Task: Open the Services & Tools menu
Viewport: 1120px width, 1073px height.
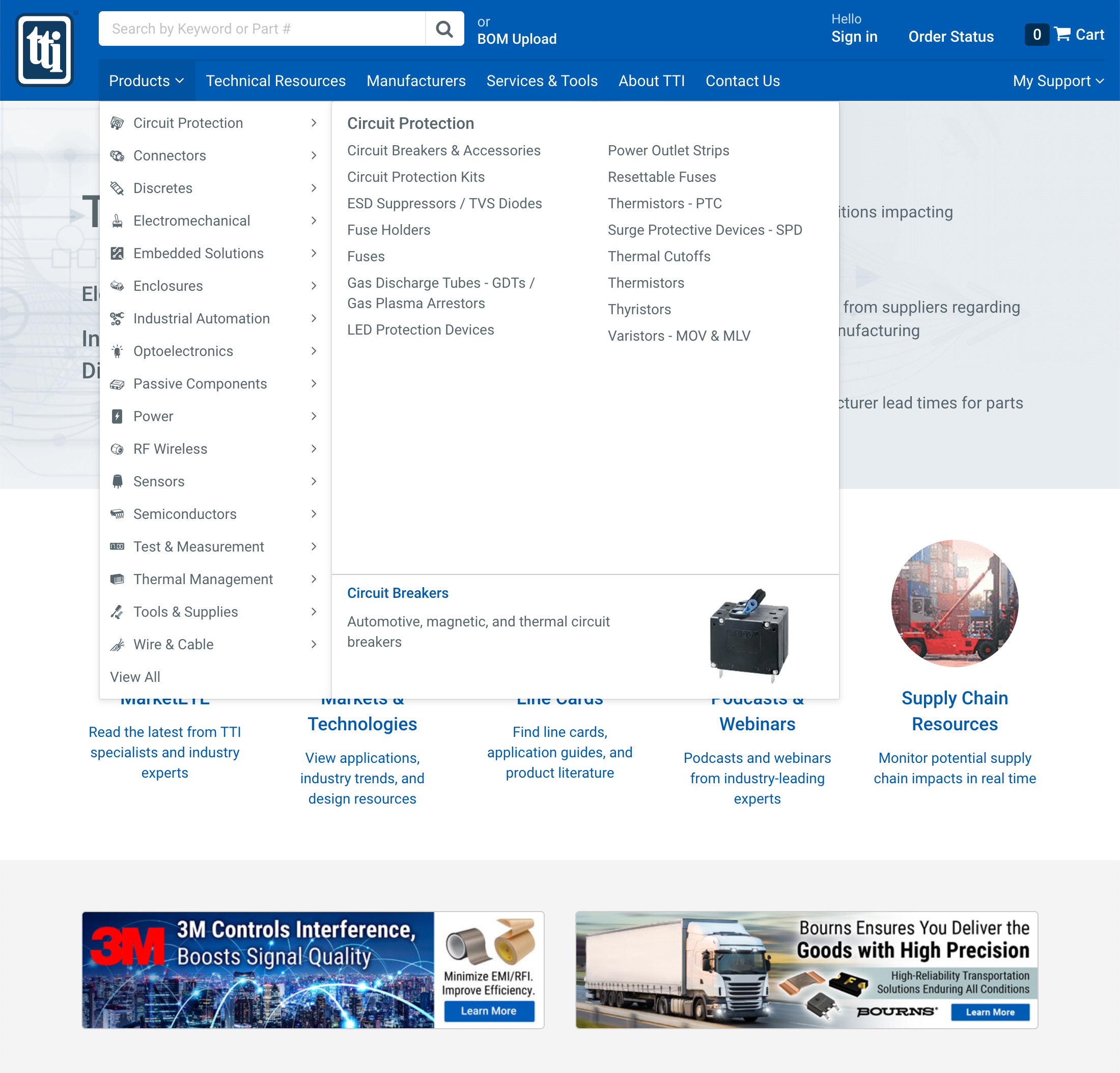Action: coord(542,80)
